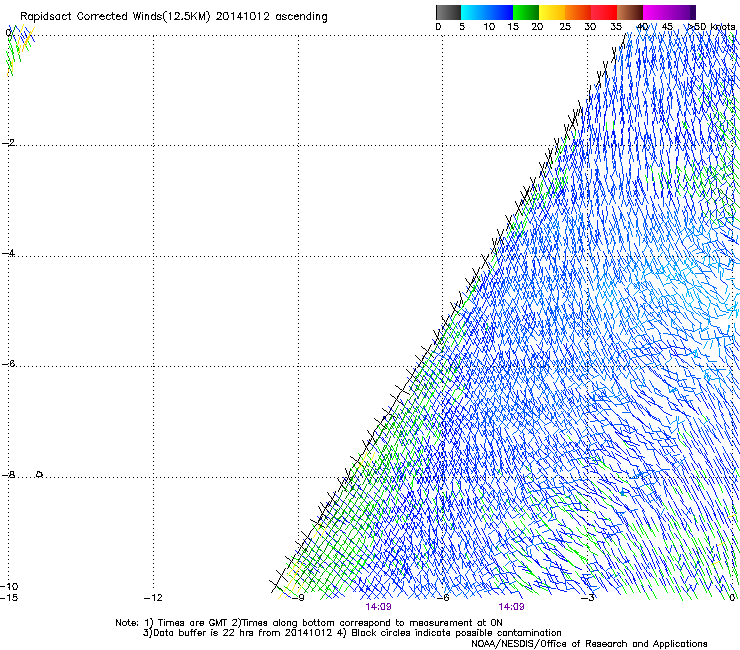This screenshot has height=650, width=740.
Task: Click the red 30-35 knots color swatch
Action: point(604,12)
